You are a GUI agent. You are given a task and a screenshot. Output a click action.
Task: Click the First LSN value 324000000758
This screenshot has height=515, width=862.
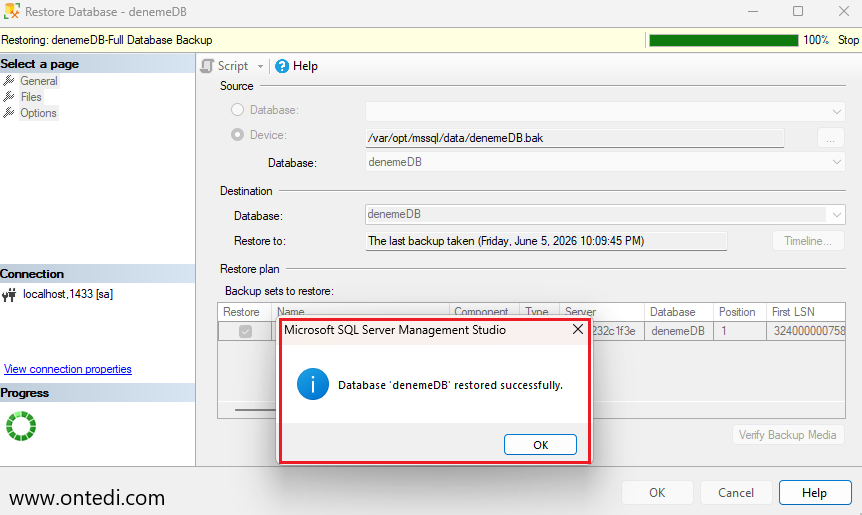point(806,331)
